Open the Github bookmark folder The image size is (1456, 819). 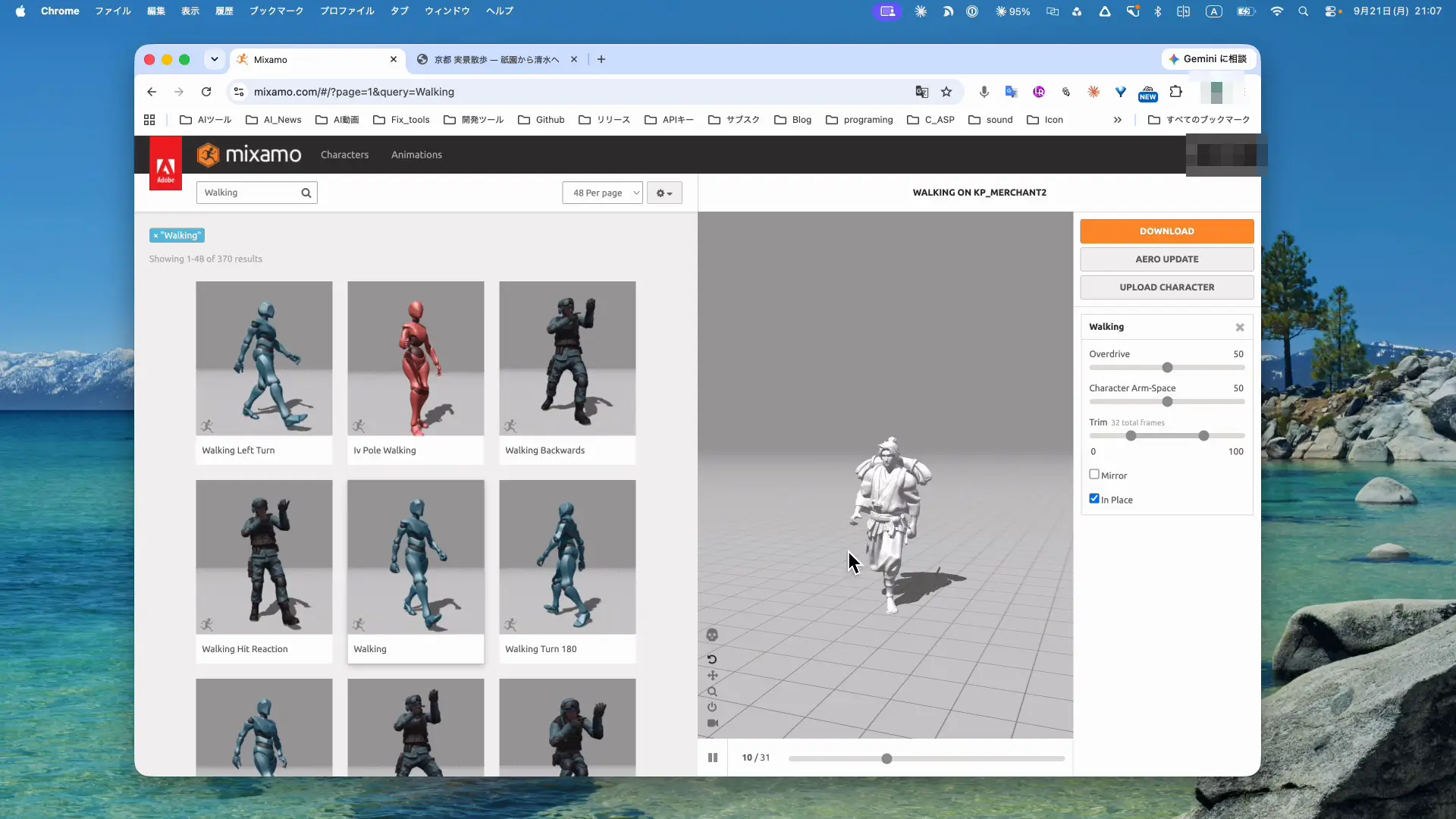[x=541, y=120]
